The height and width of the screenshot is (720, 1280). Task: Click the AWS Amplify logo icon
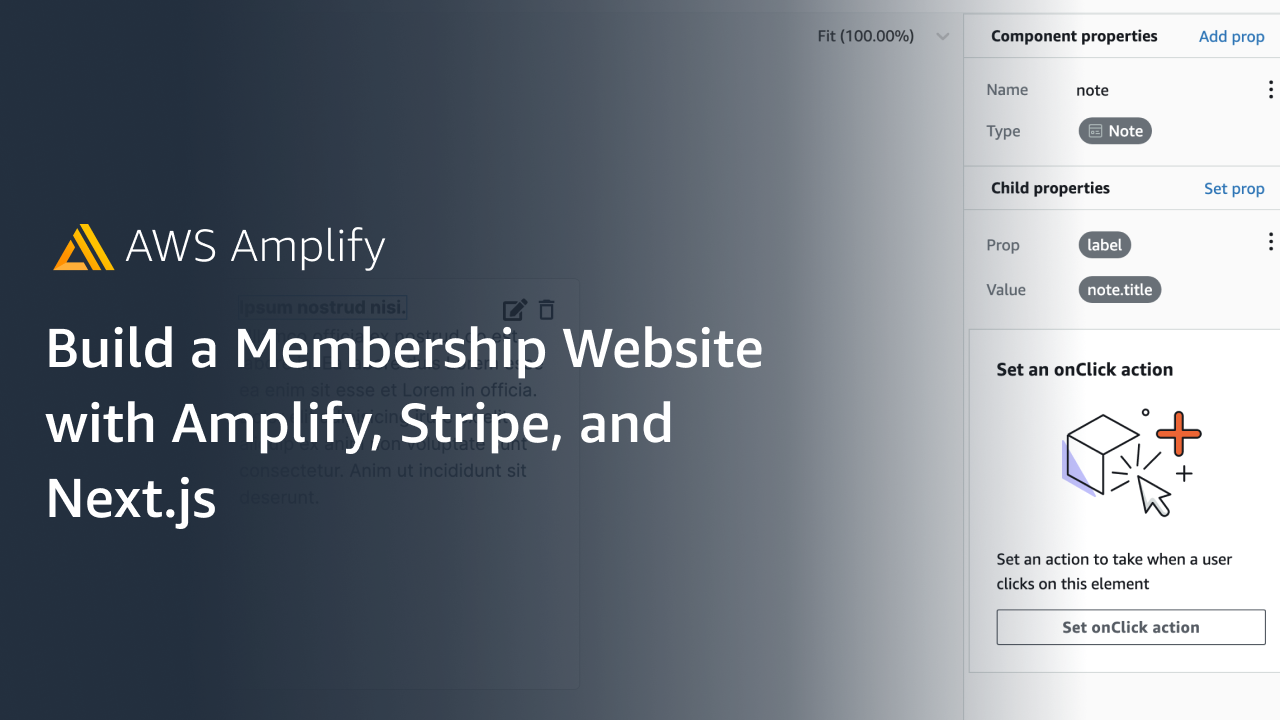click(84, 247)
